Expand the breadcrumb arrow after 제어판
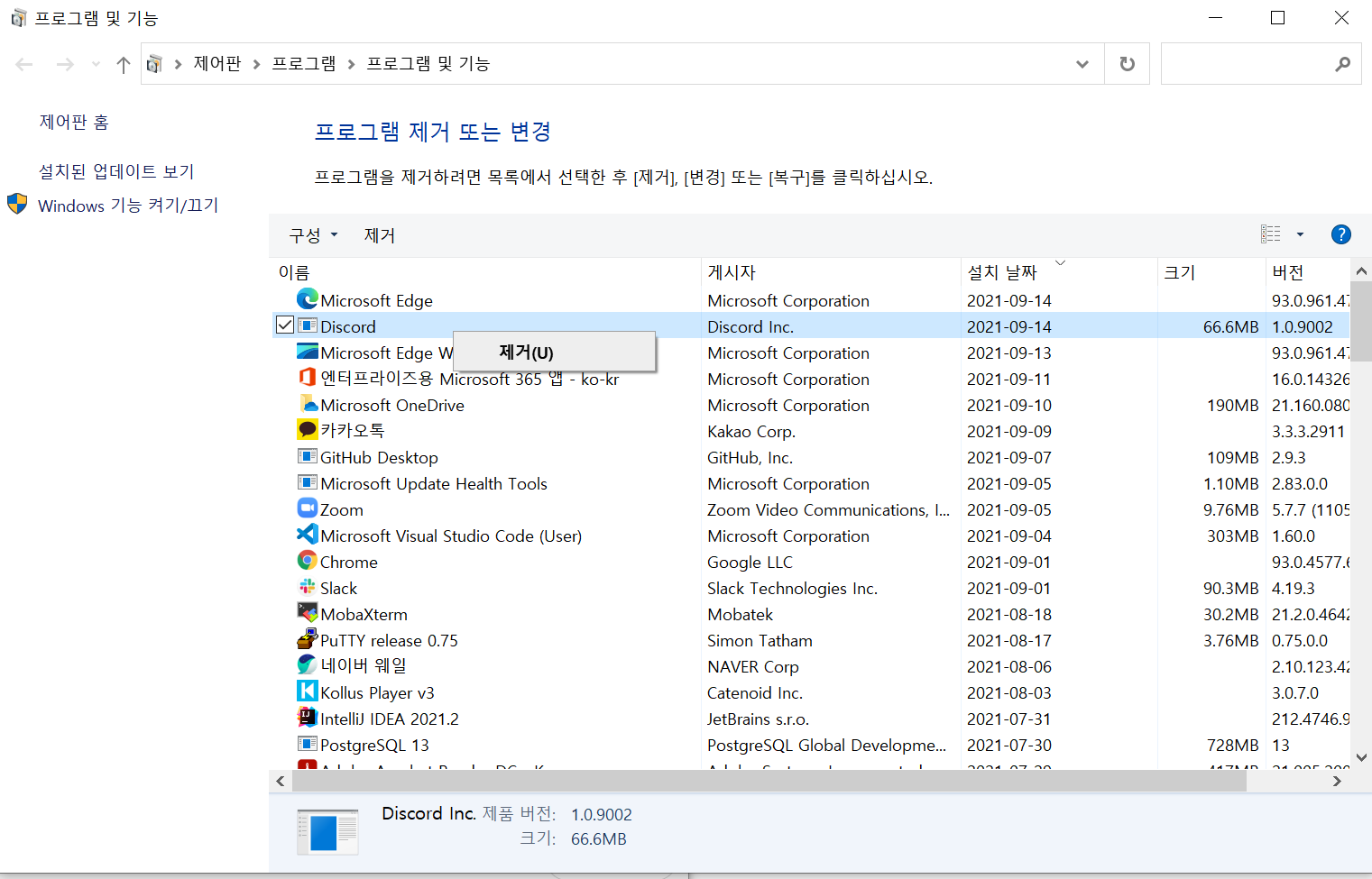The image size is (1372, 879). 256,64
